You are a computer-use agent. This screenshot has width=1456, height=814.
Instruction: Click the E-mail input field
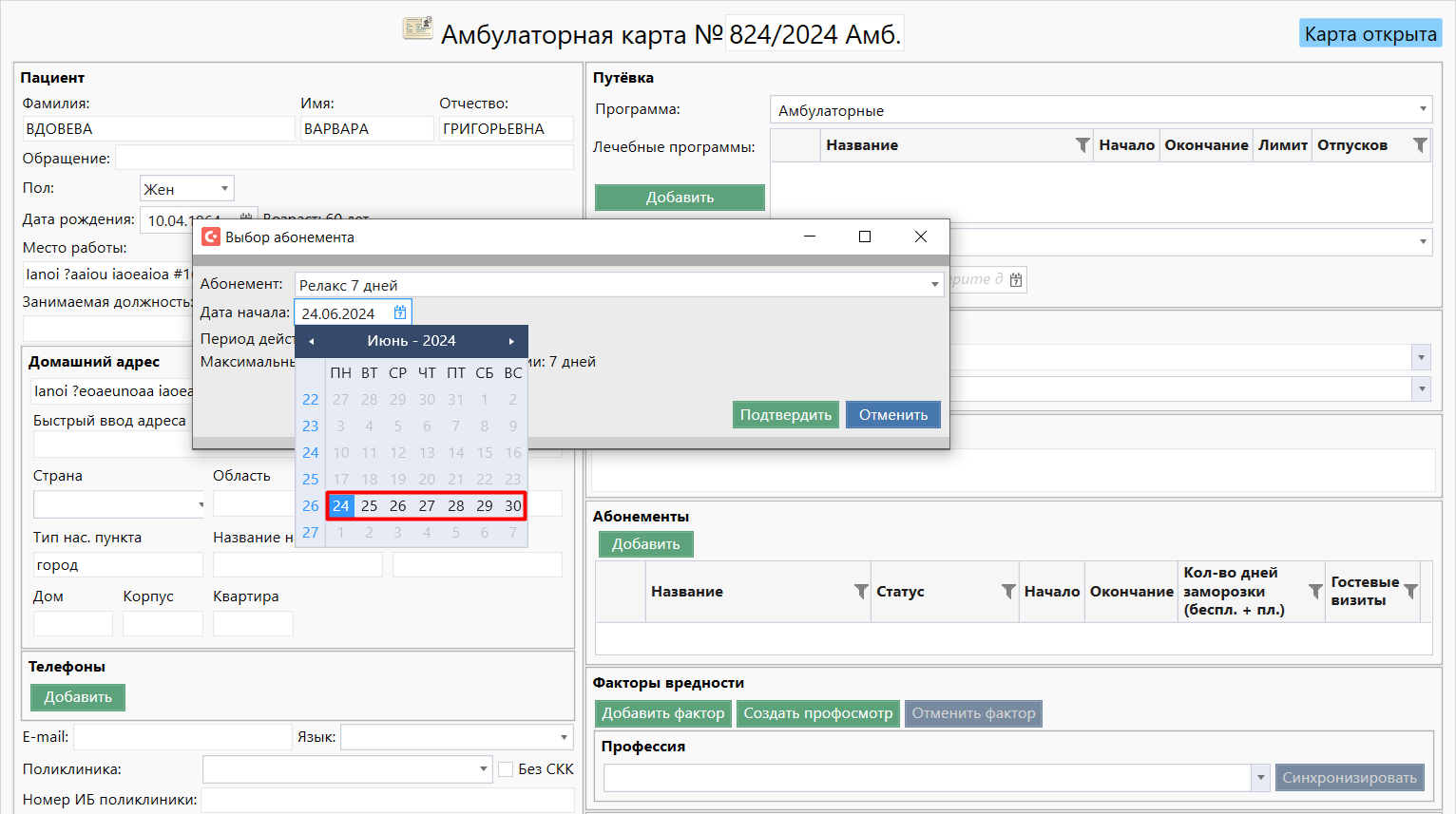coord(182,737)
